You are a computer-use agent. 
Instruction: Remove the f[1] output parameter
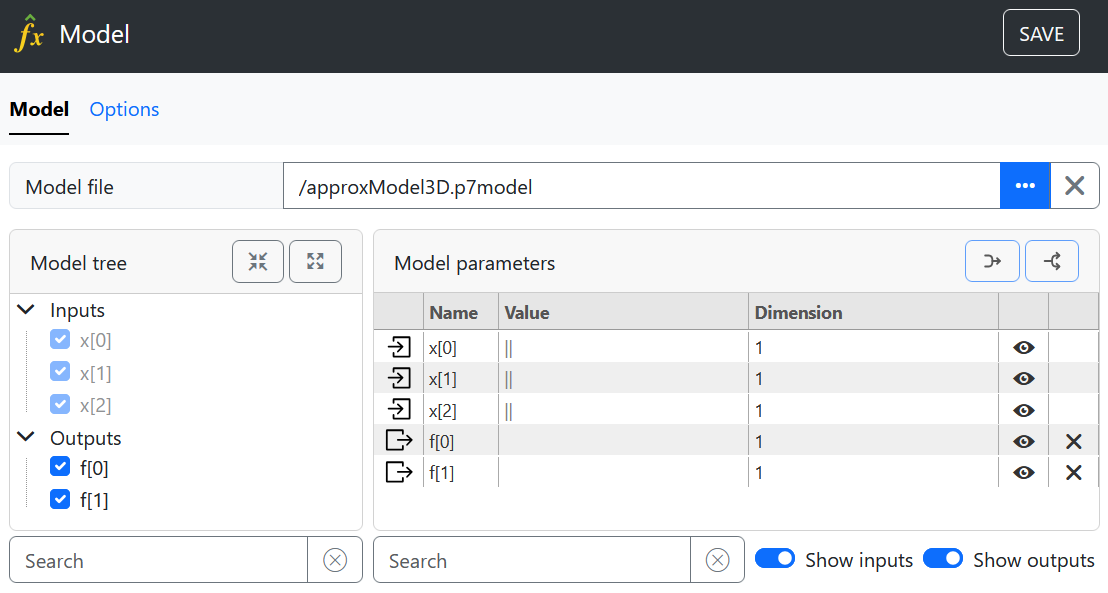tap(1073, 473)
